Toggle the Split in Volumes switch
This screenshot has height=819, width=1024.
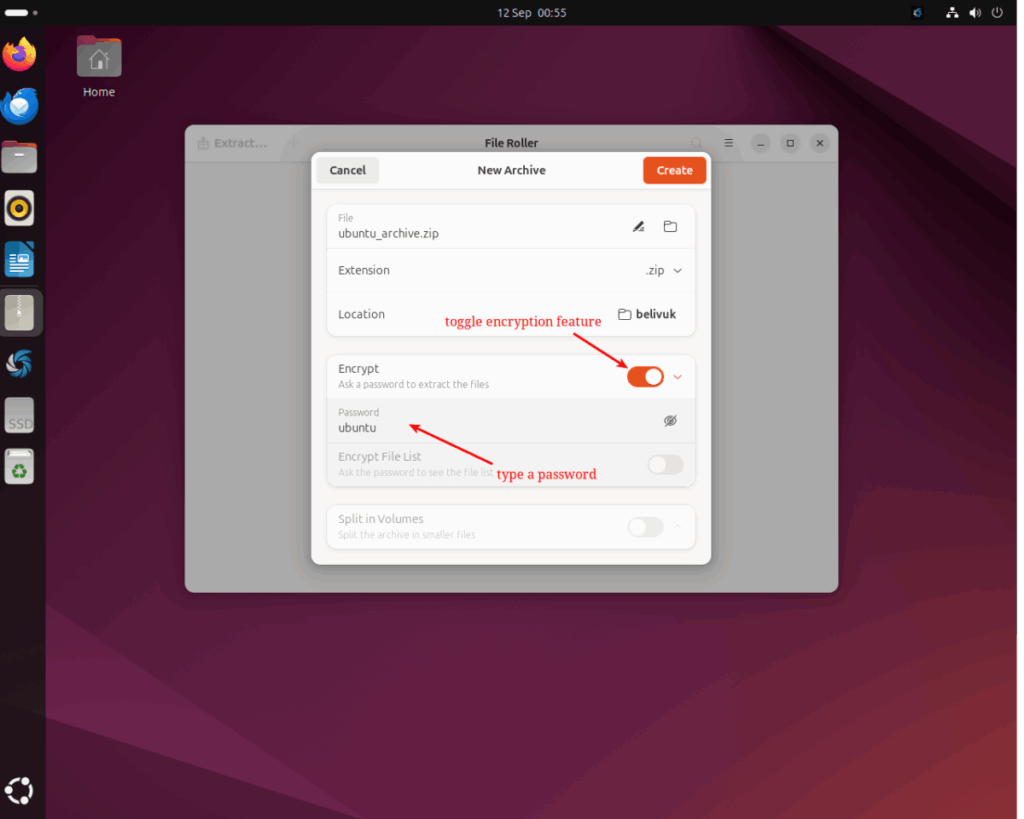645,527
